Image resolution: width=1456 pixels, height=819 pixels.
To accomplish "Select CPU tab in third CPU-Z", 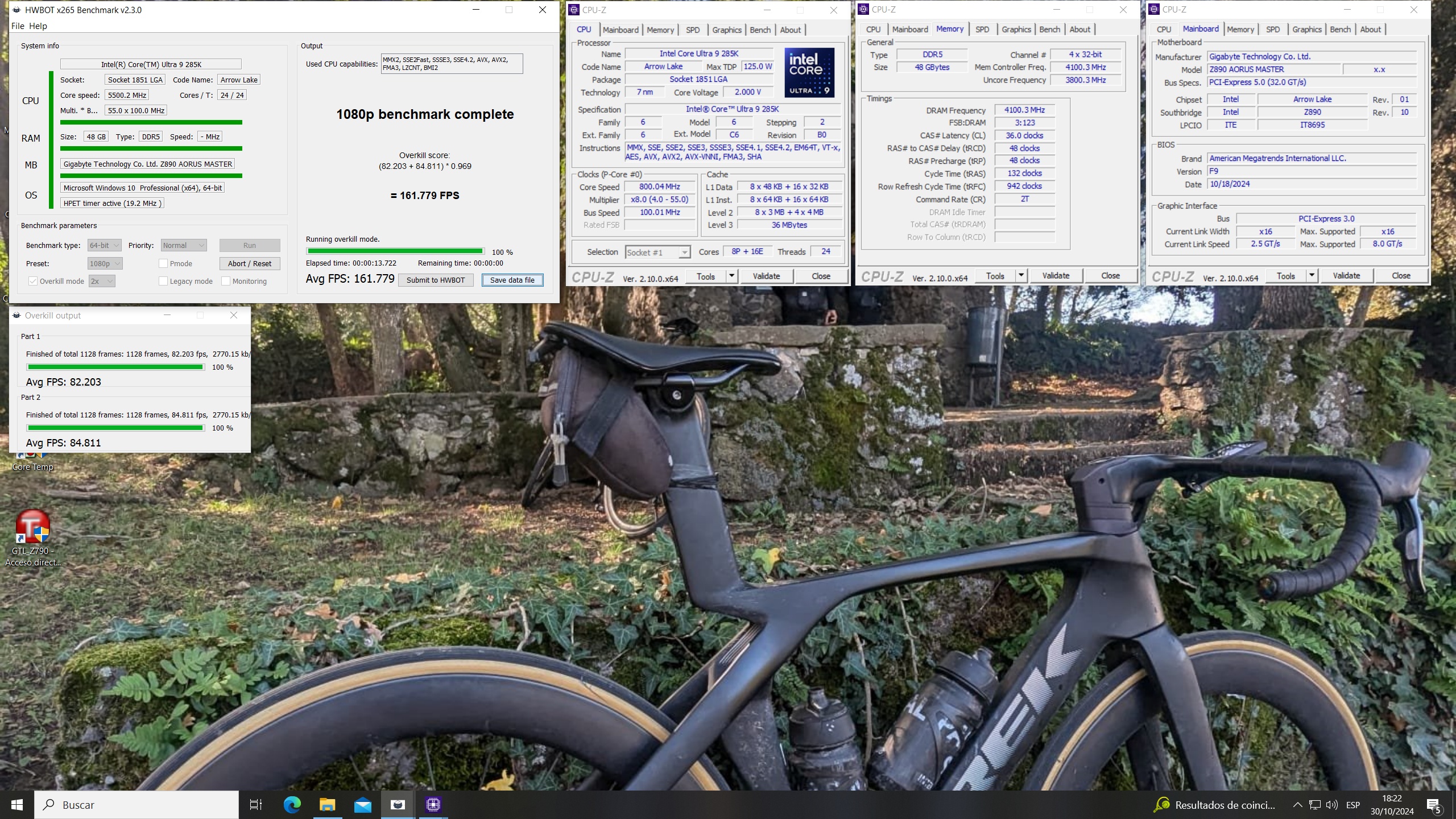I will pyautogui.click(x=1164, y=29).
